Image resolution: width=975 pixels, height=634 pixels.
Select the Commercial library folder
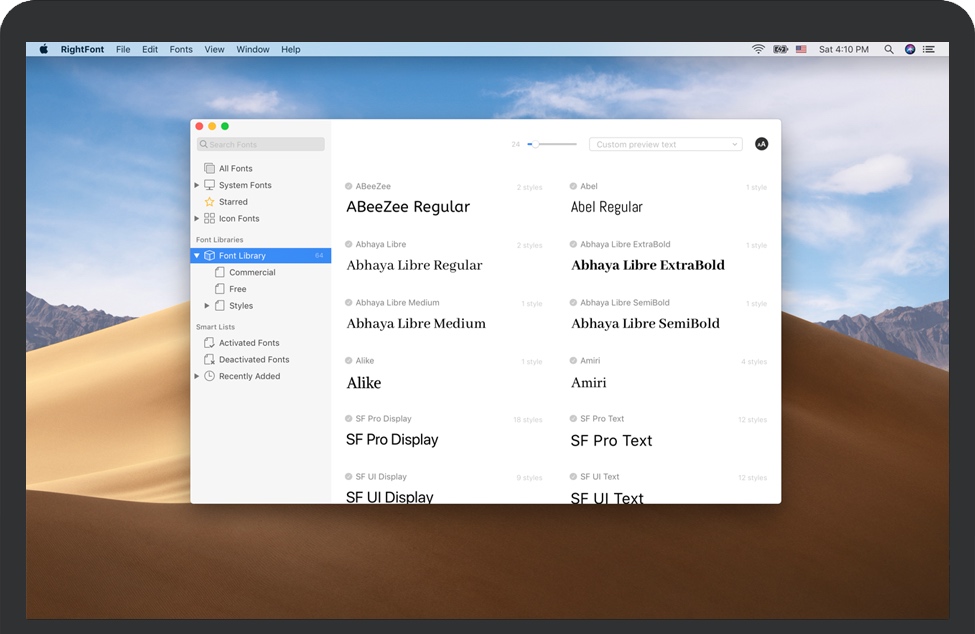click(x=251, y=272)
